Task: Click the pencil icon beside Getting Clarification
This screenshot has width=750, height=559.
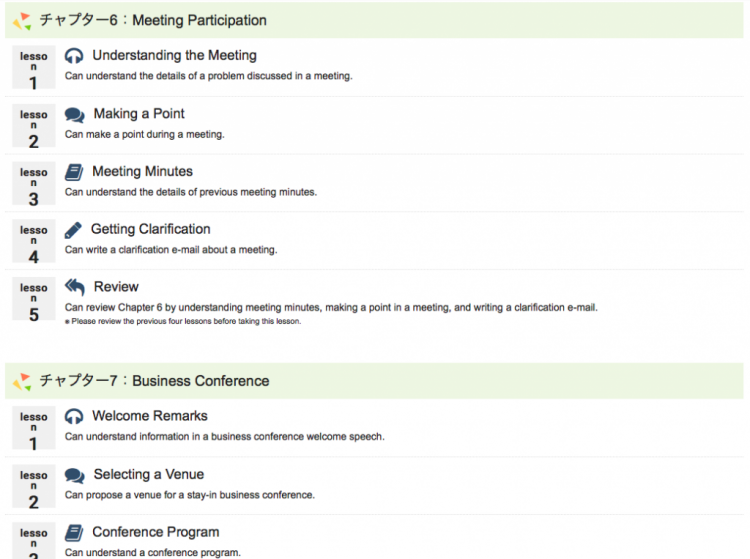Action: click(x=73, y=230)
